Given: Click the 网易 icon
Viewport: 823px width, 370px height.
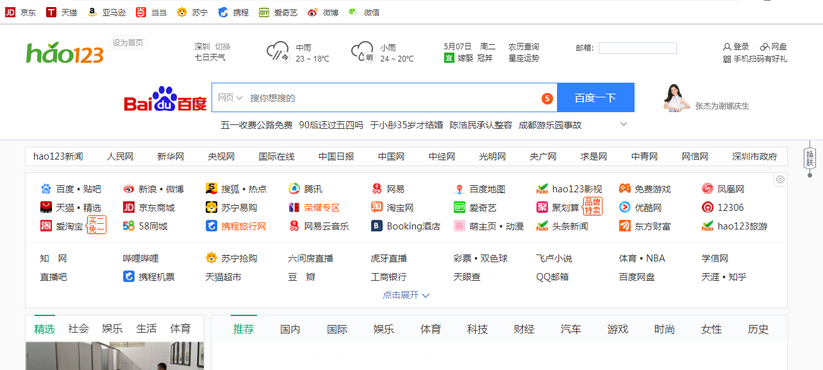Looking at the screenshot, I should coord(377,188).
